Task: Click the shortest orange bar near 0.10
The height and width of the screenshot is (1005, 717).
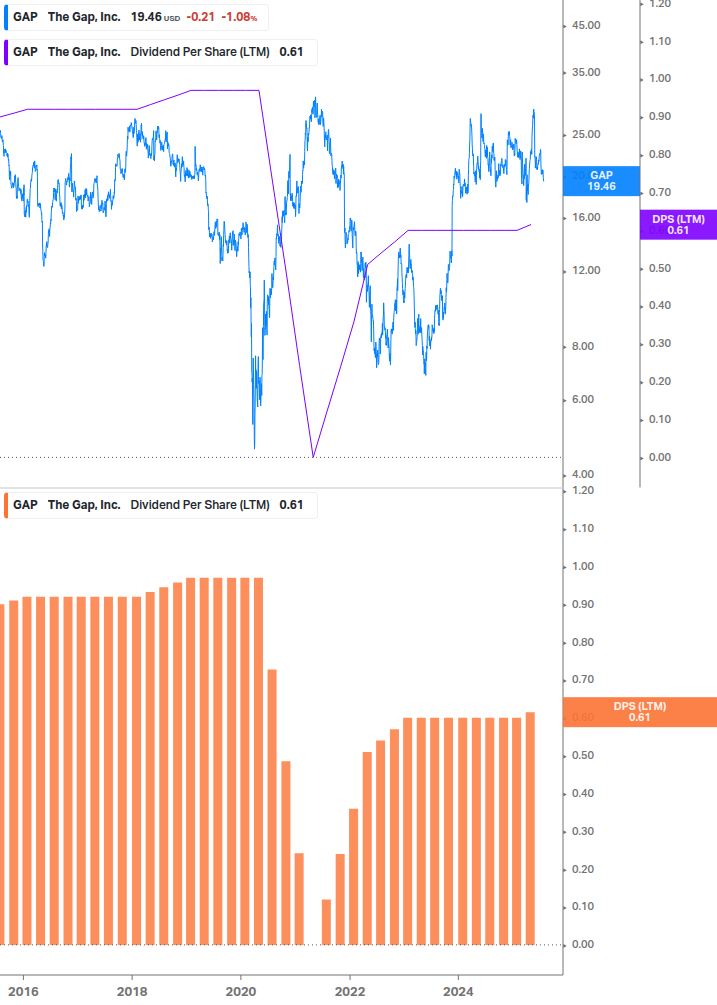Action: click(326, 922)
